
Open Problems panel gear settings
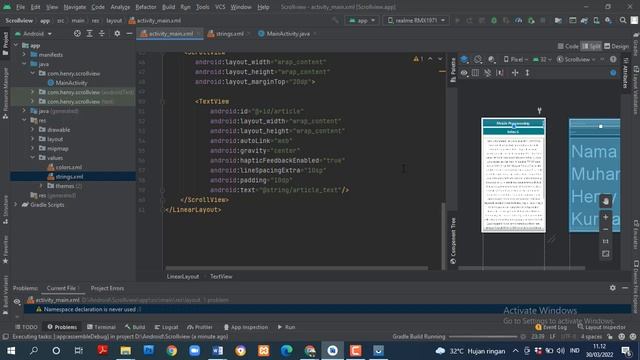click(613, 288)
